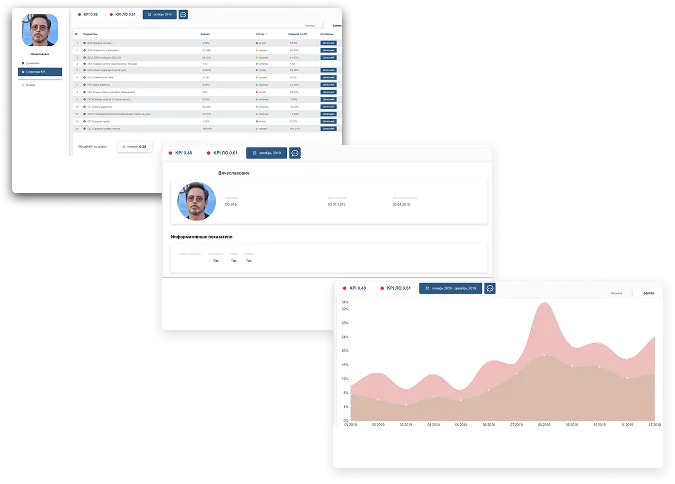Click the chat icon in the top table panel
This screenshot has width=675, height=484.
point(183,15)
